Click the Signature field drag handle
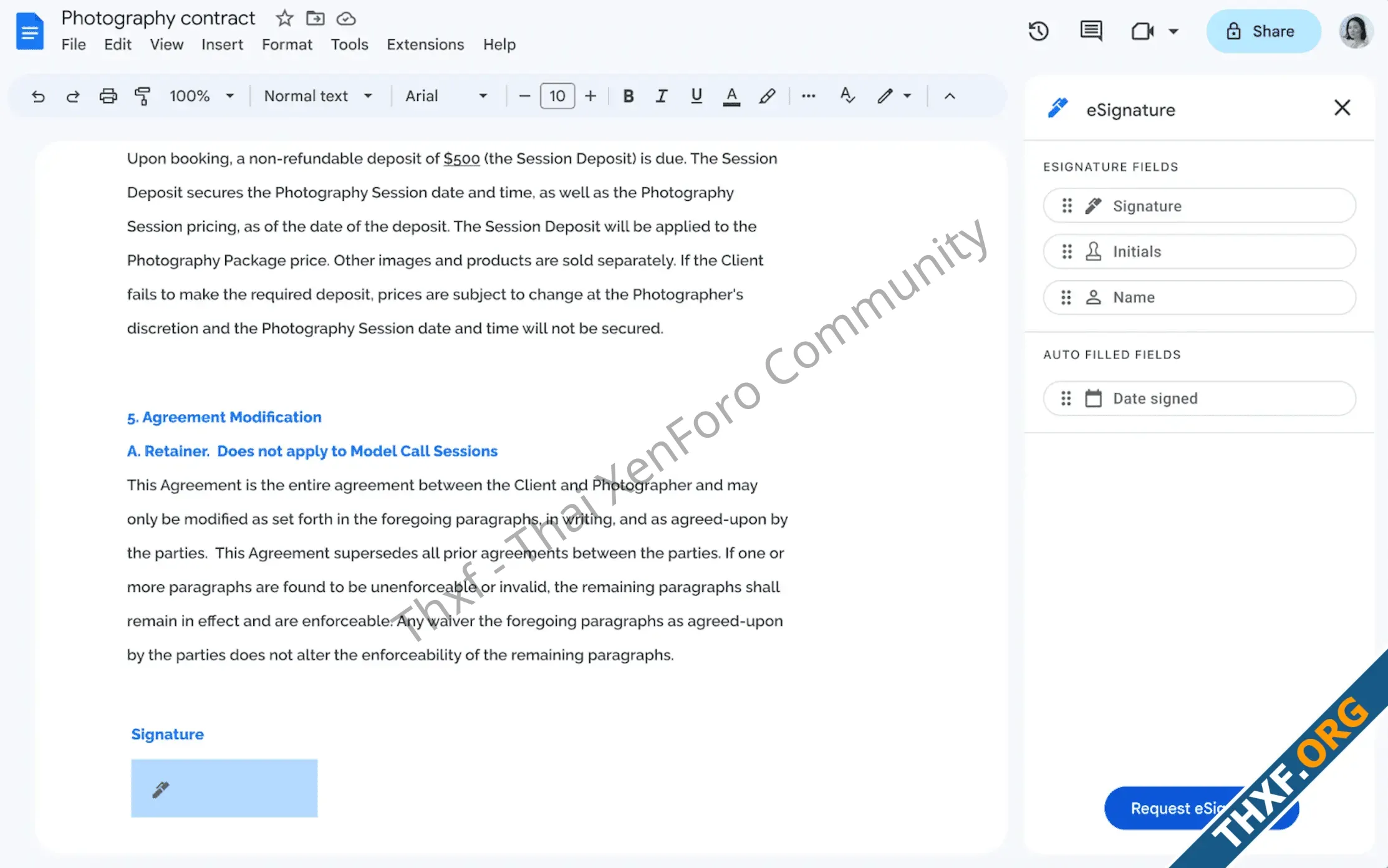Image resolution: width=1388 pixels, height=868 pixels. coord(1067,206)
